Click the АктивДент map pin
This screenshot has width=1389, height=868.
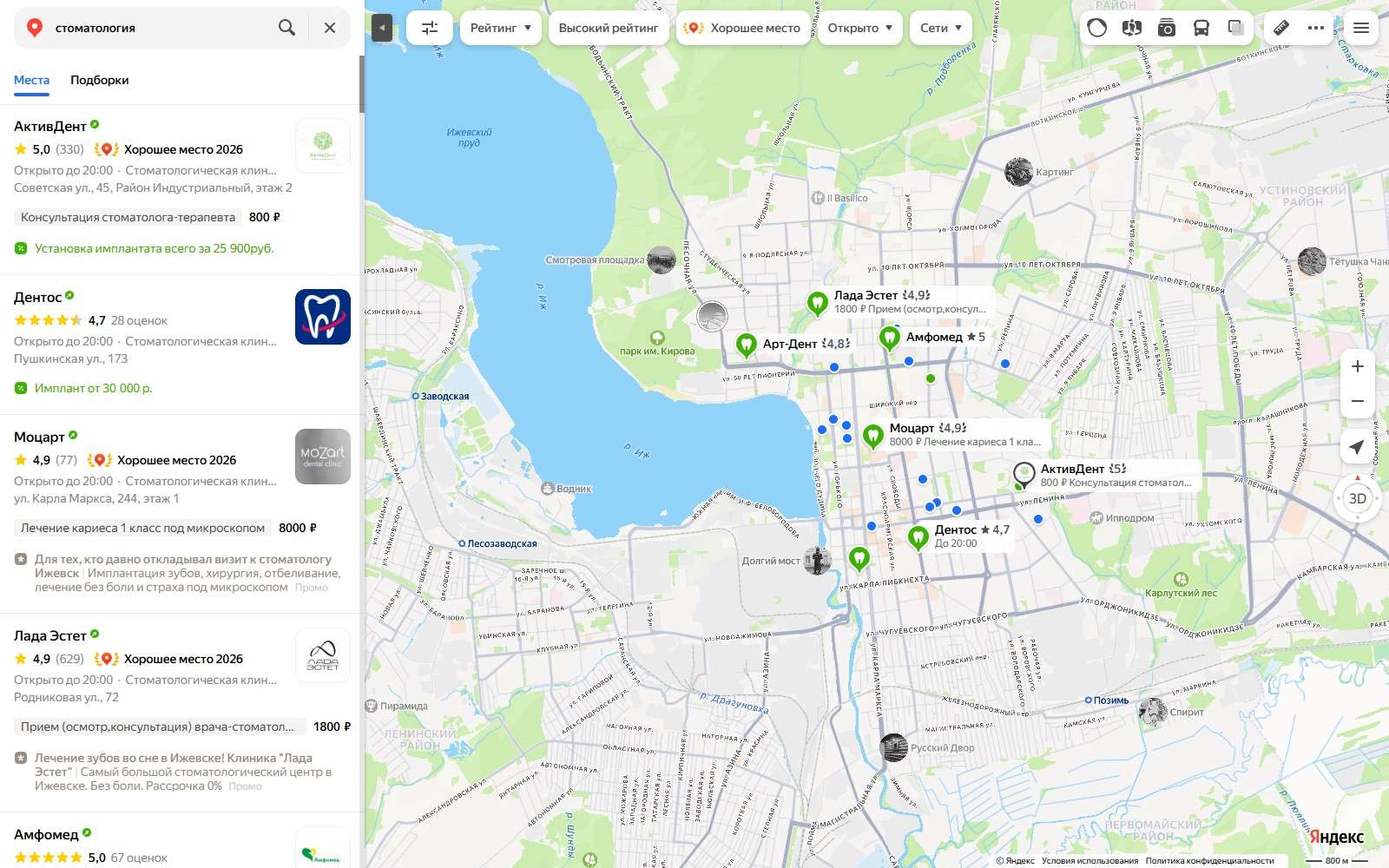(x=1024, y=475)
